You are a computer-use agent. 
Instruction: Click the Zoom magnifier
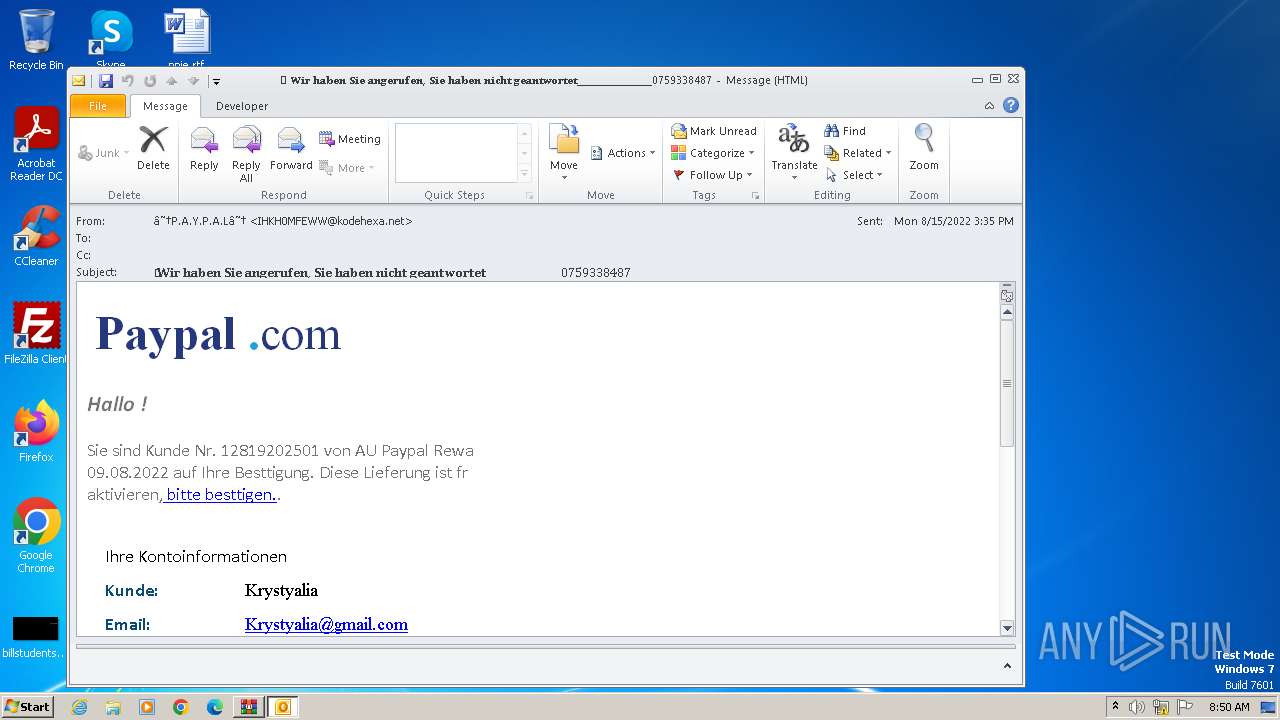pyautogui.click(x=924, y=149)
